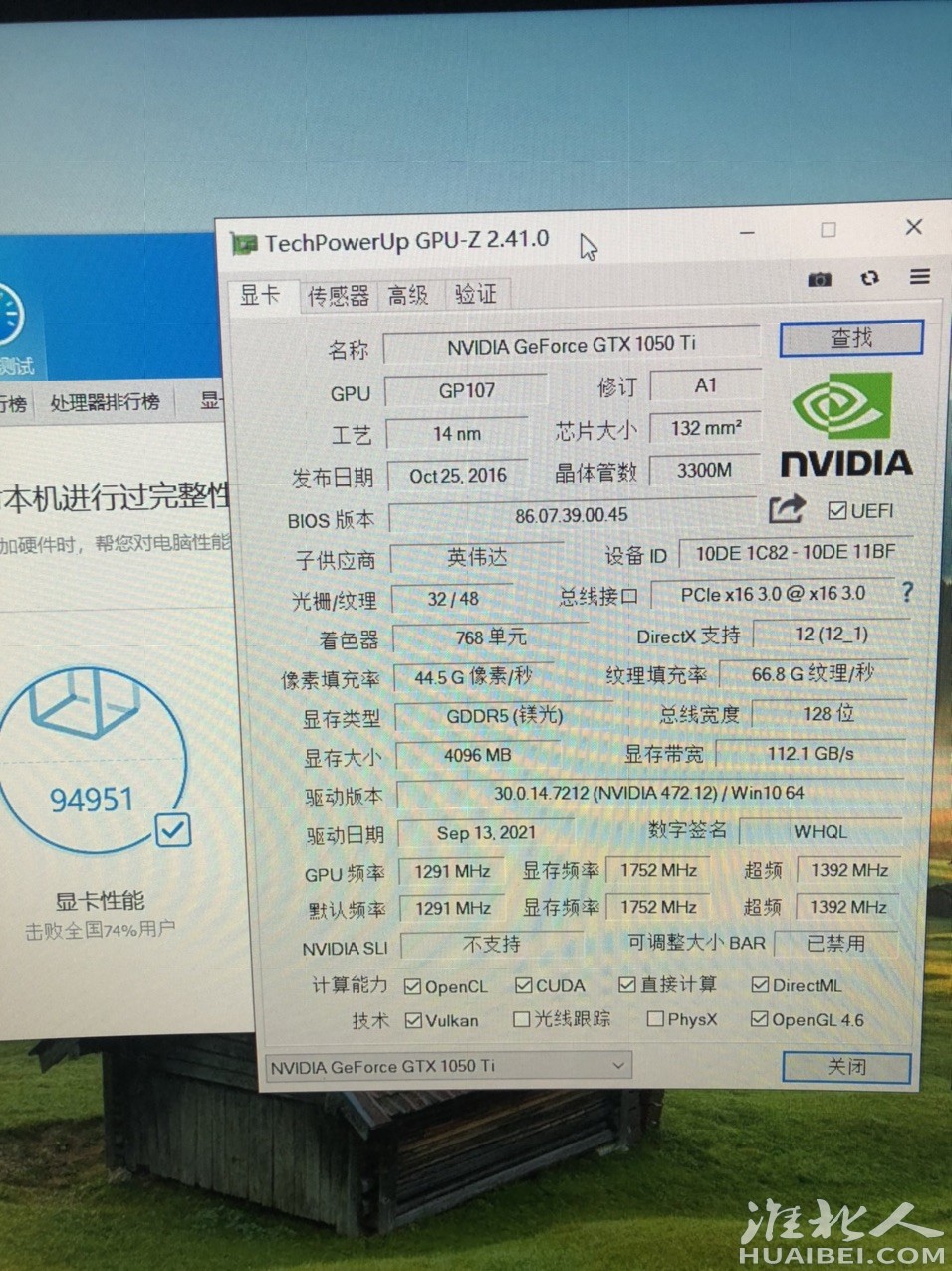Click the NVIDIA SLI field 不支持
The width and height of the screenshot is (952, 1271).
point(492,944)
